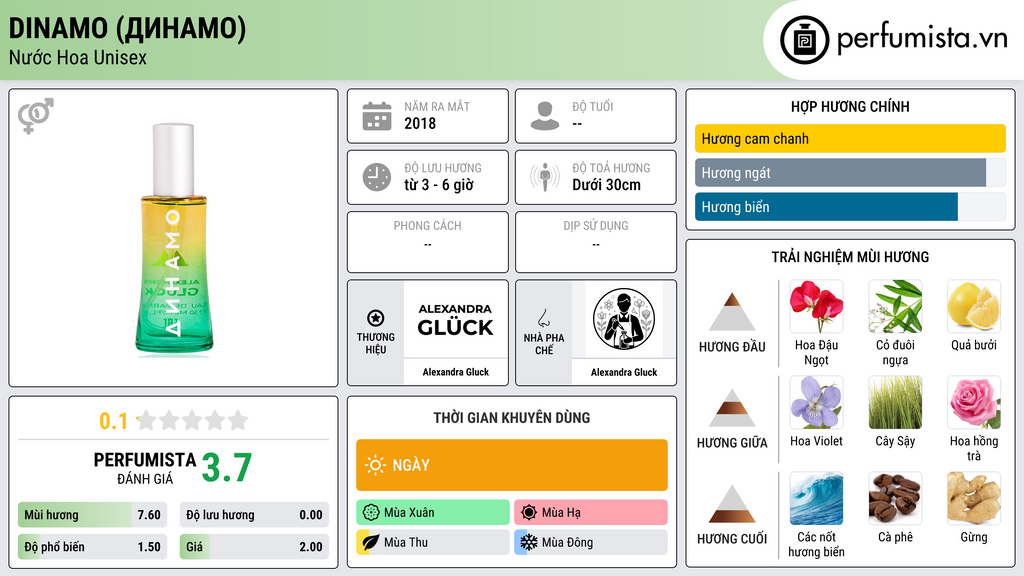Screen dimensions: 1024x576
Task: Click the Trải nghiệm mùi hương heading
Action: [850, 257]
